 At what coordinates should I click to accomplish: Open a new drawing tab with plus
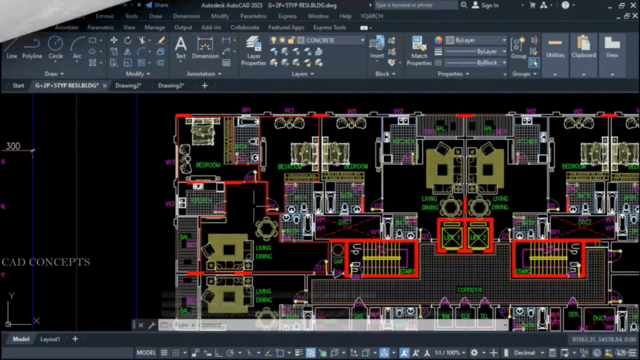(x=204, y=85)
